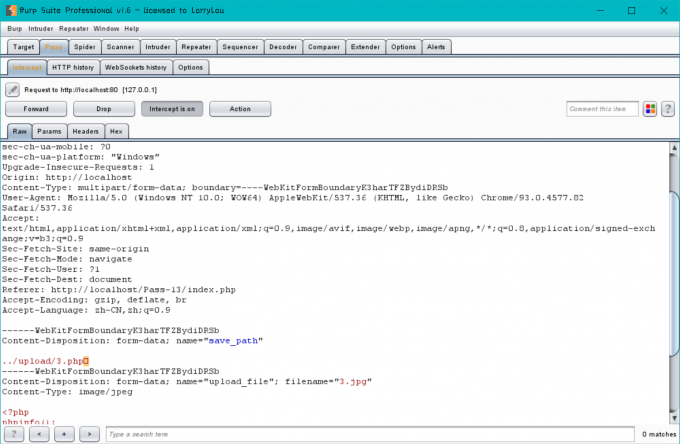Click the Request to http://localhost:80 label
Screen dimensions: 680x444
(91, 90)
